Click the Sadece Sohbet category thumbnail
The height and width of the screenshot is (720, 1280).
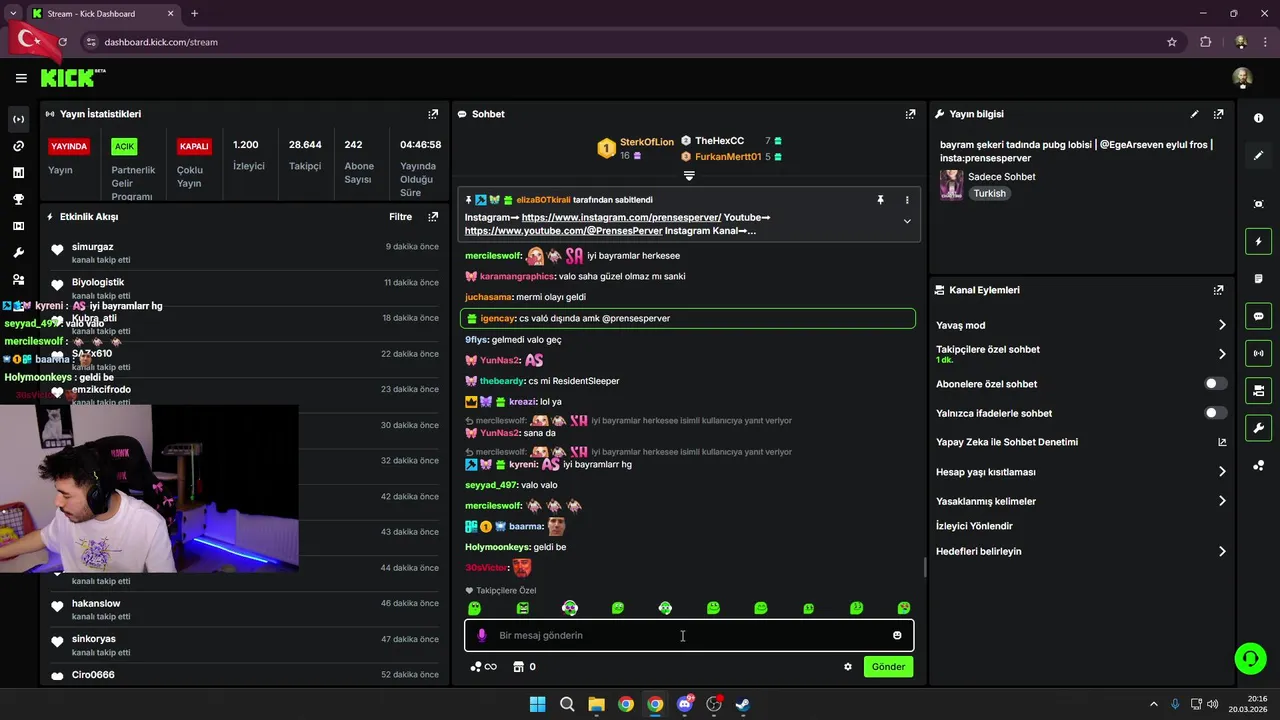click(951, 184)
